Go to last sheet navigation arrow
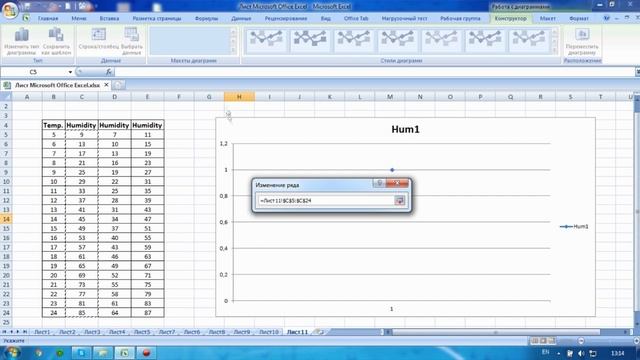 (x=25, y=332)
